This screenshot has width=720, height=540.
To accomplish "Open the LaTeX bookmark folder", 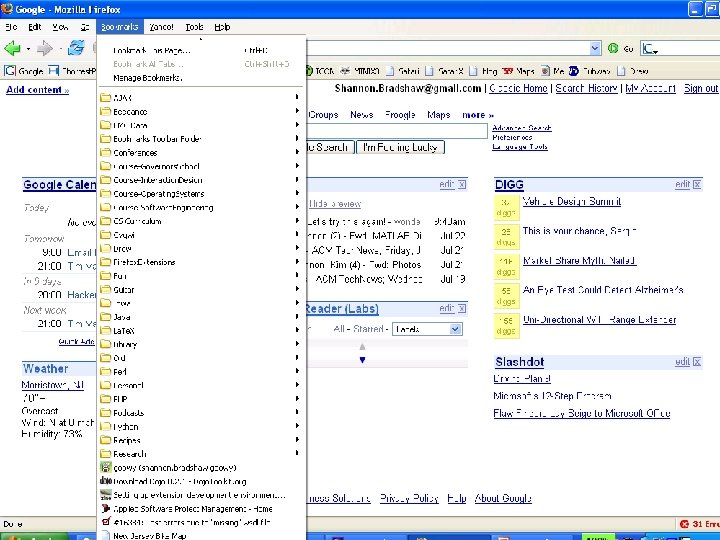I will [x=200, y=331].
